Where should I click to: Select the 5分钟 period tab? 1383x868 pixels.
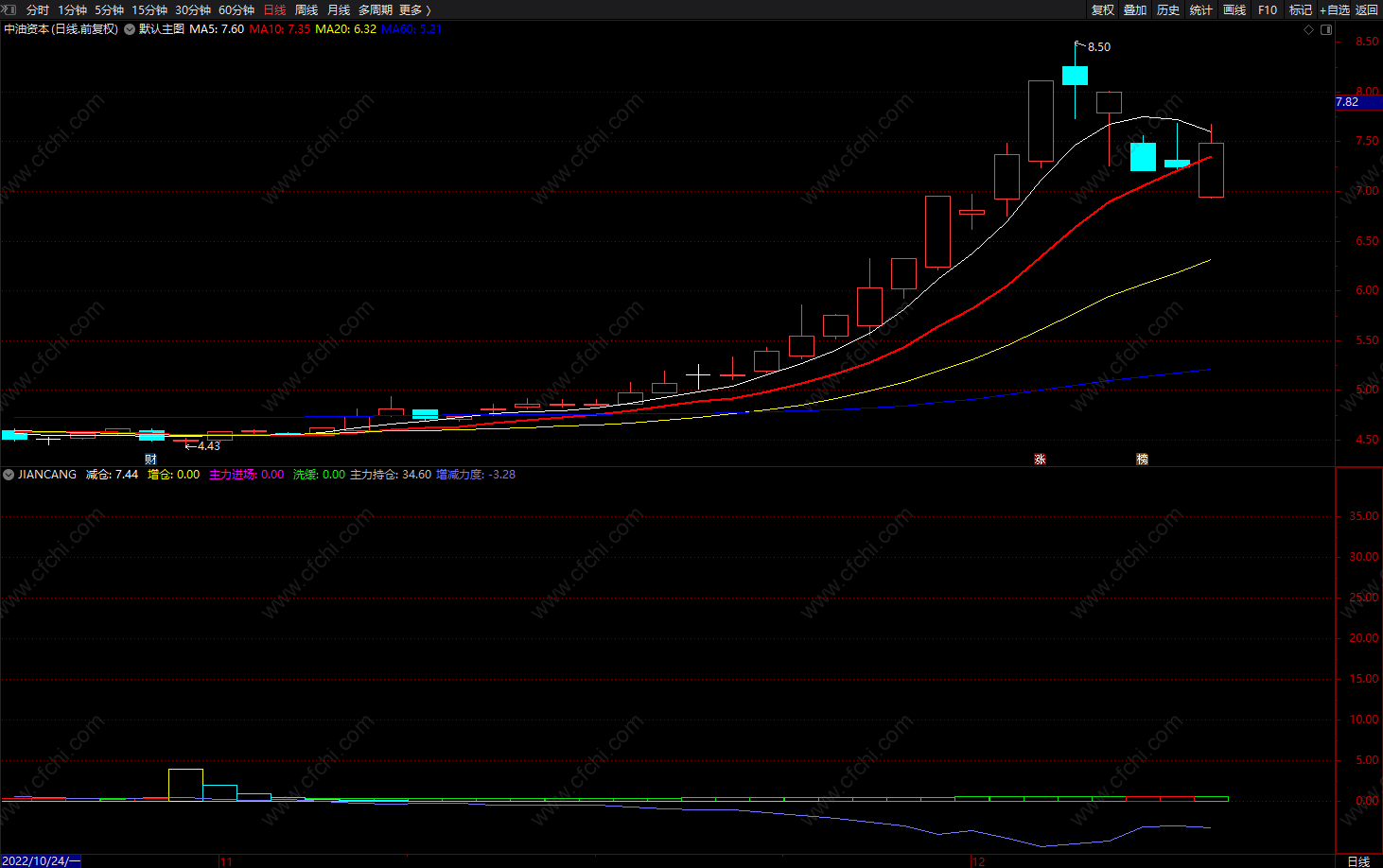pyautogui.click(x=109, y=9)
